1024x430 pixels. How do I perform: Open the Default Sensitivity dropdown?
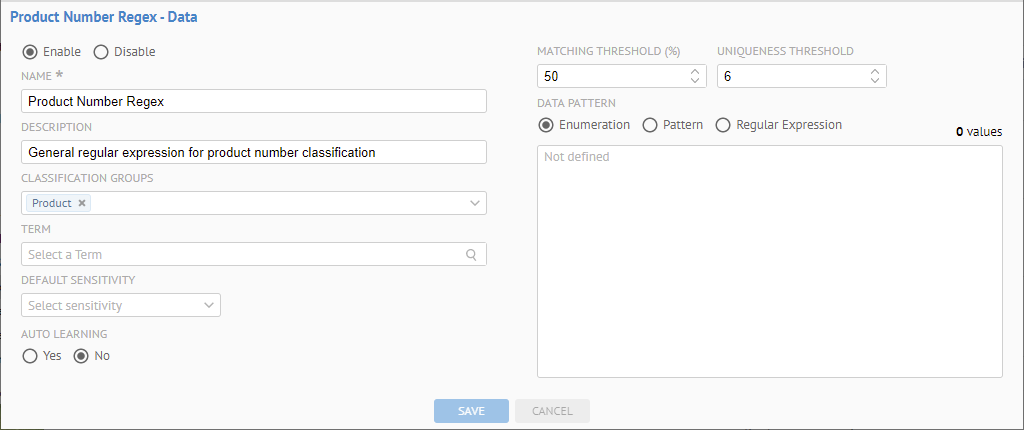(x=120, y=305)
